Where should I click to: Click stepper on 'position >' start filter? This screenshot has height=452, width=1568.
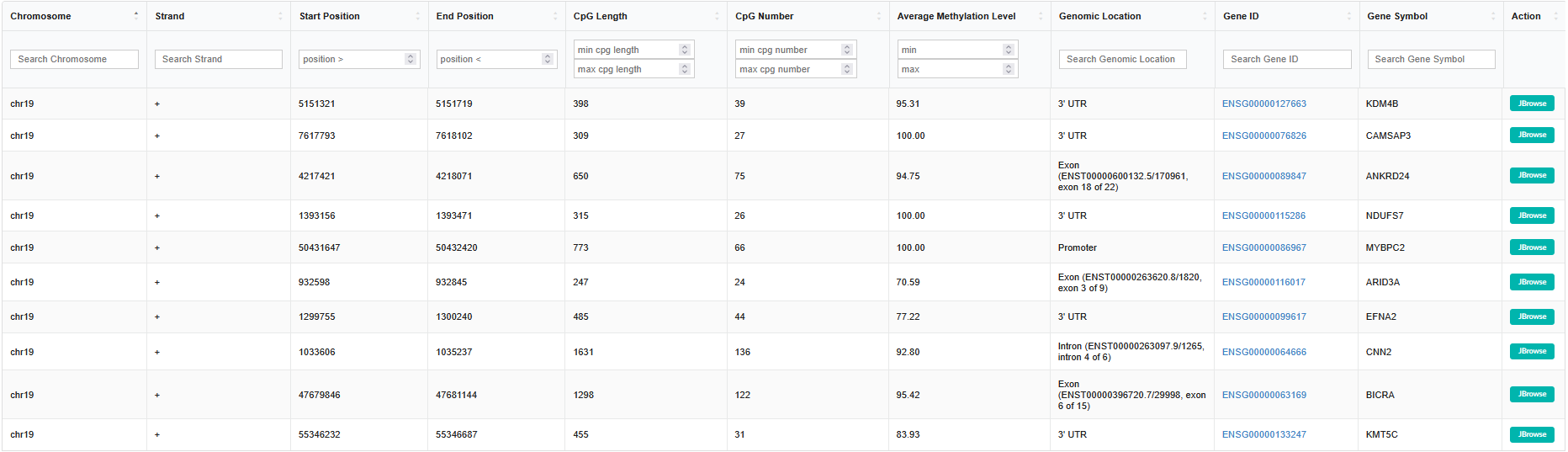411,59
